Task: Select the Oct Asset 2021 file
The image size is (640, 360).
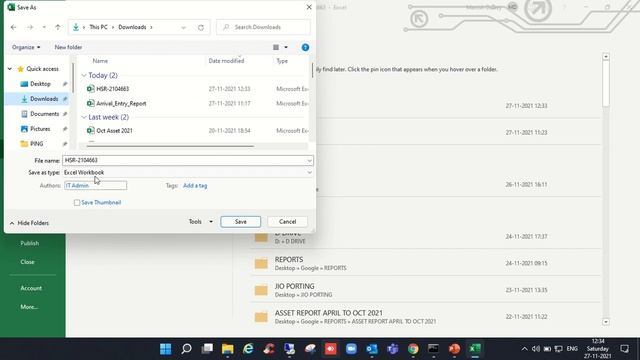Action: 114,131
